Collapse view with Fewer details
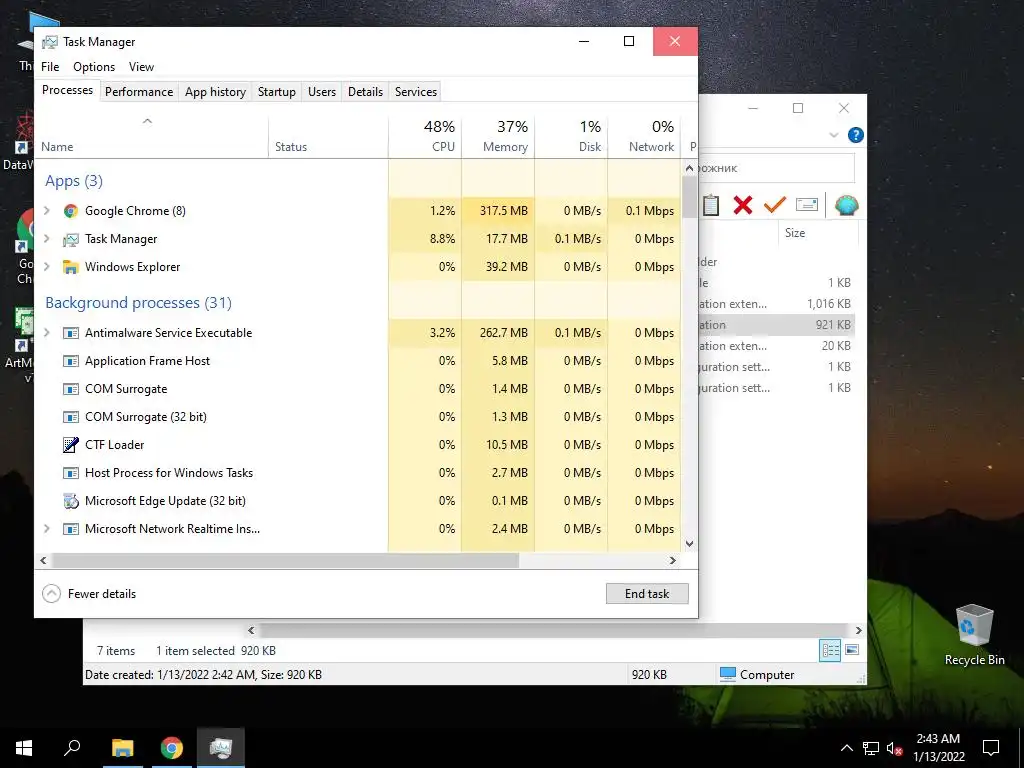Viewport: 1024px width, 768px height. pyautogui.click(x=89, y=594)
